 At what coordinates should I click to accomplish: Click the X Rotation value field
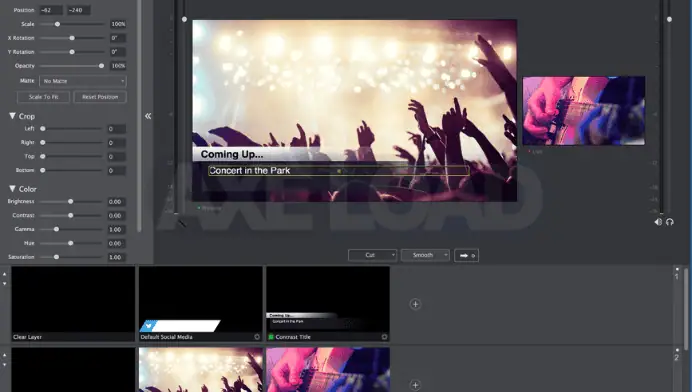[118, 38]
